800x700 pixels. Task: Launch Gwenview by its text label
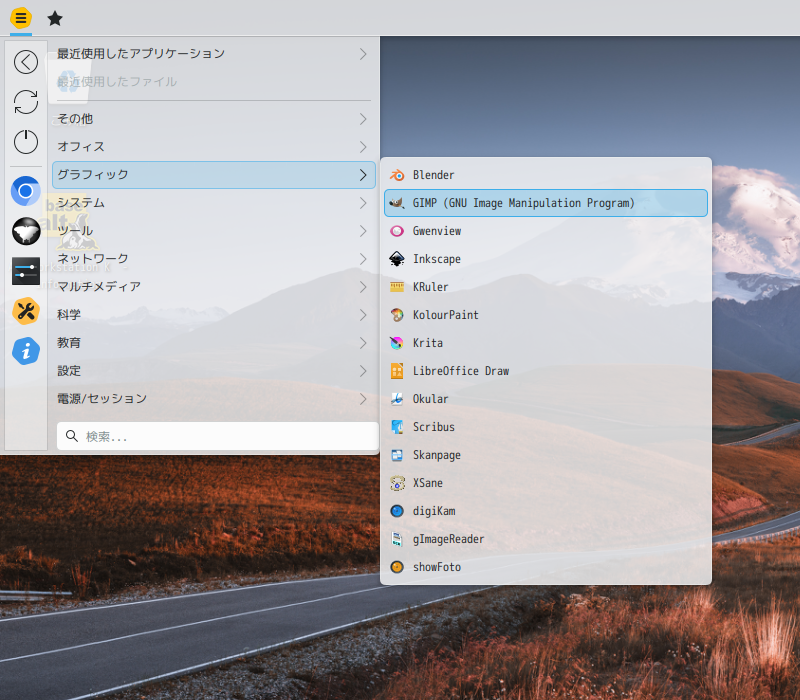437,231
